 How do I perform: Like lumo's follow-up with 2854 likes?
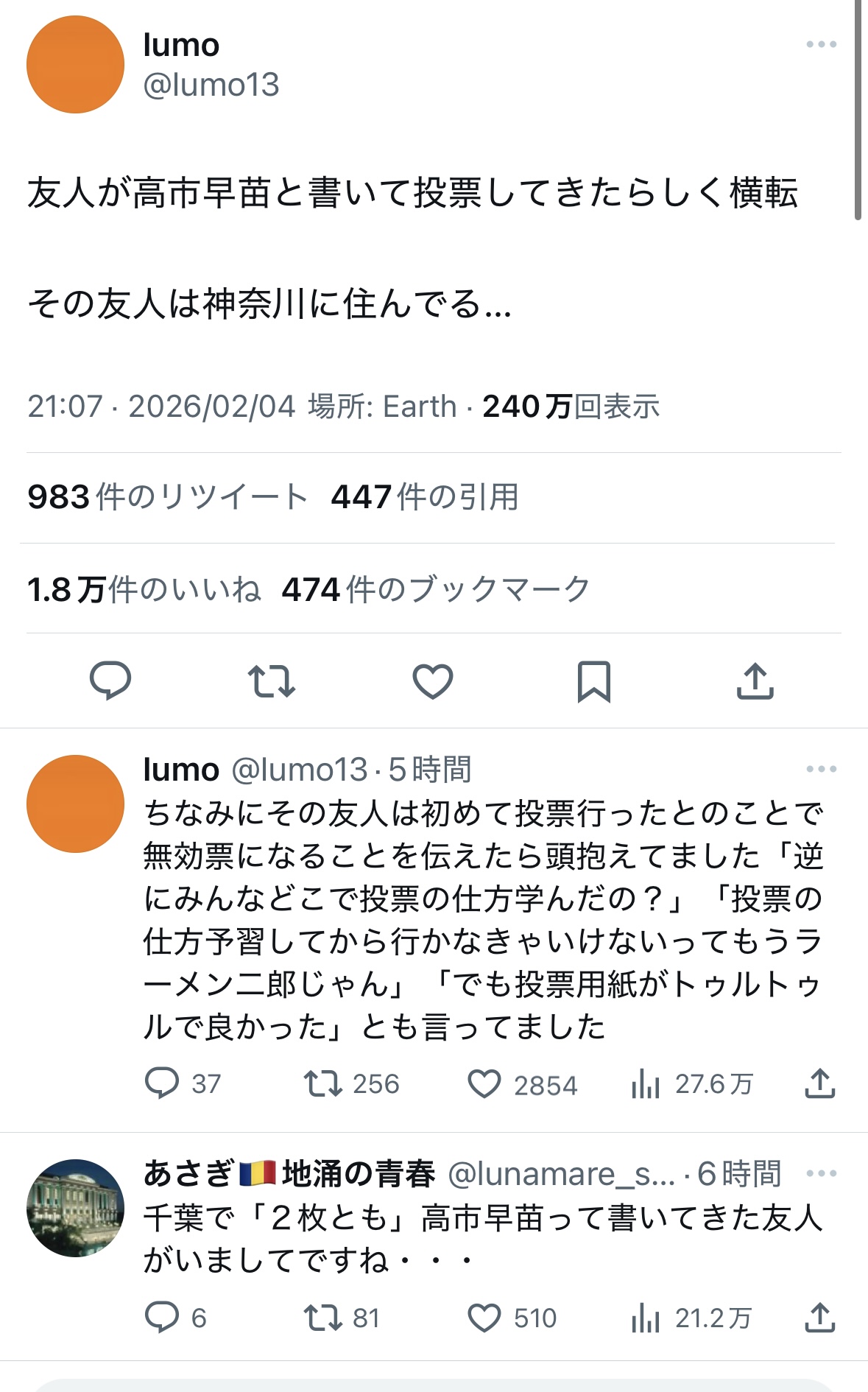[484, 1084]
